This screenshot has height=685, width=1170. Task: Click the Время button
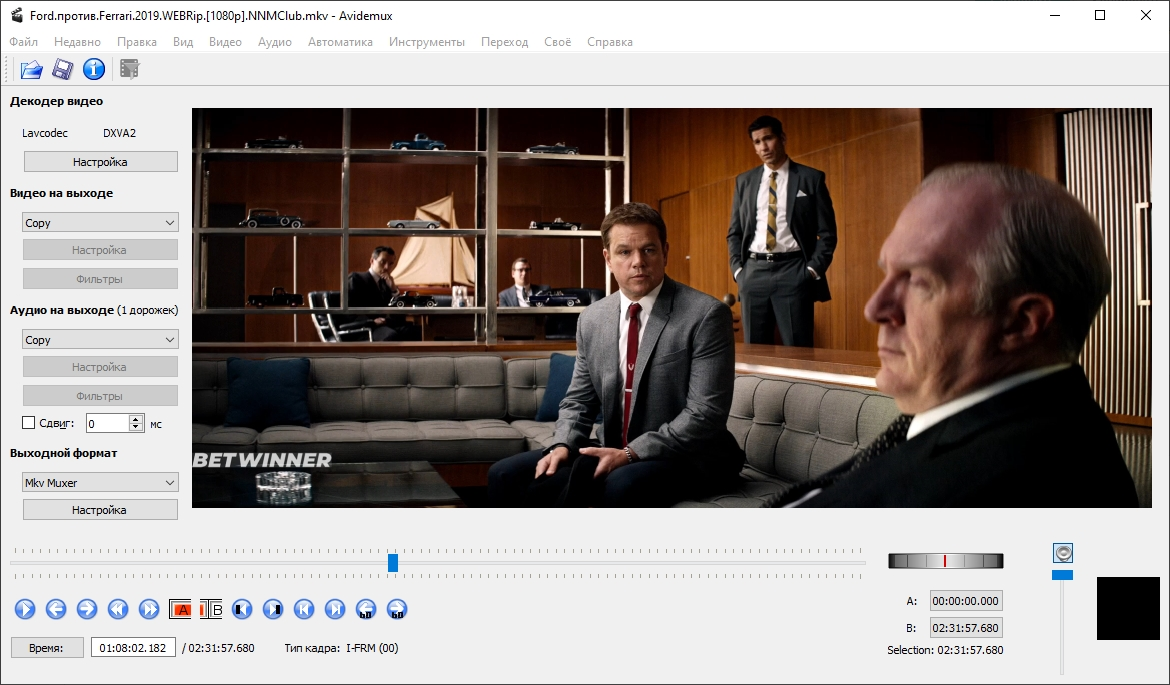(46, 648)
